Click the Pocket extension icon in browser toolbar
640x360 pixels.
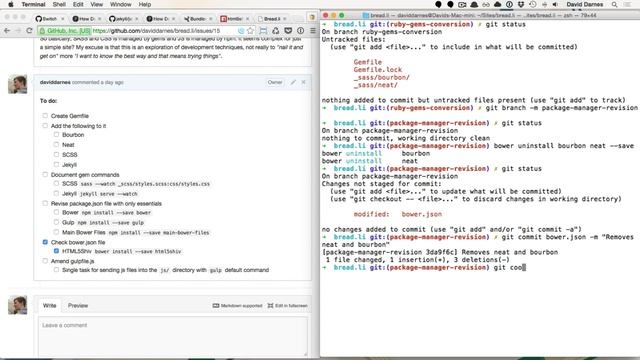288,31
